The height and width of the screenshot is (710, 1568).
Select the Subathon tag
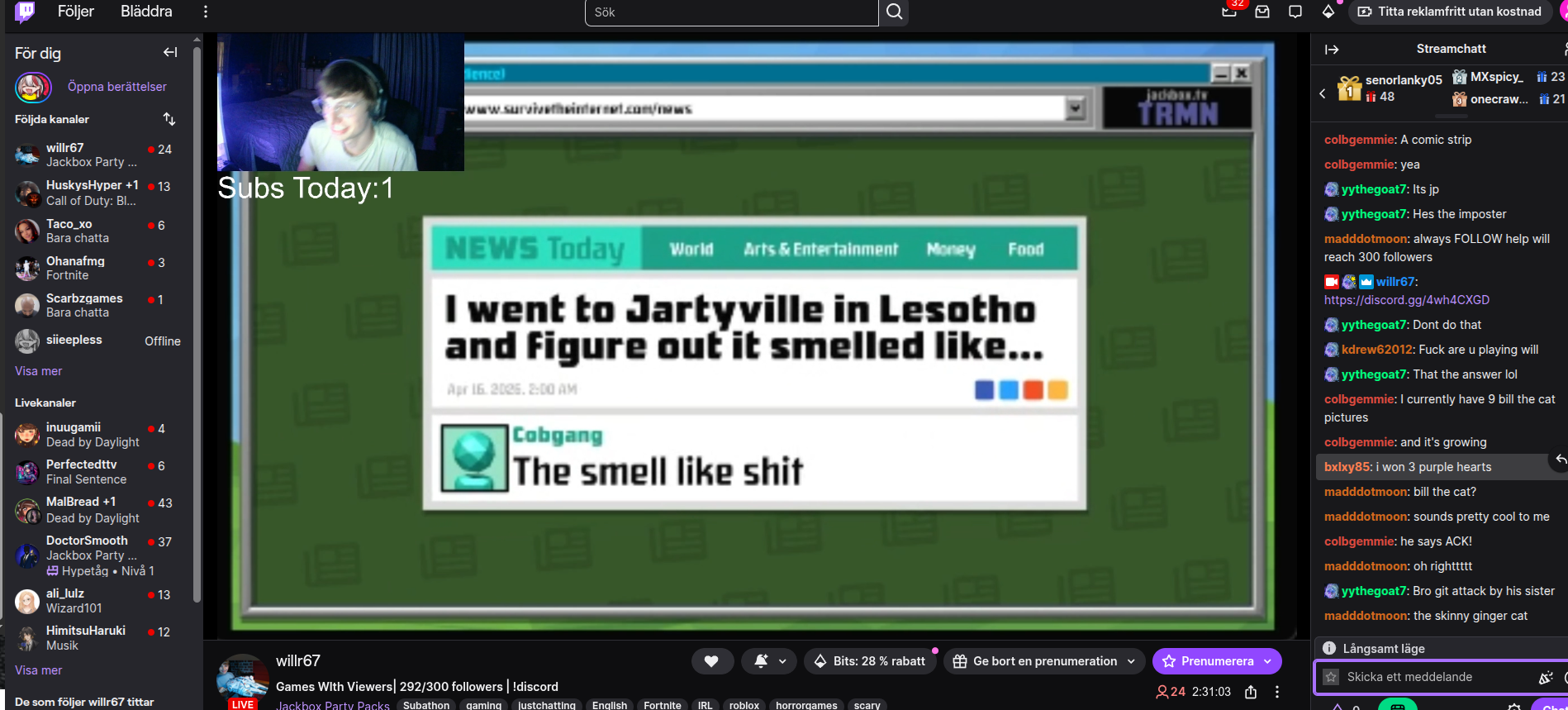tap(426, 705)
